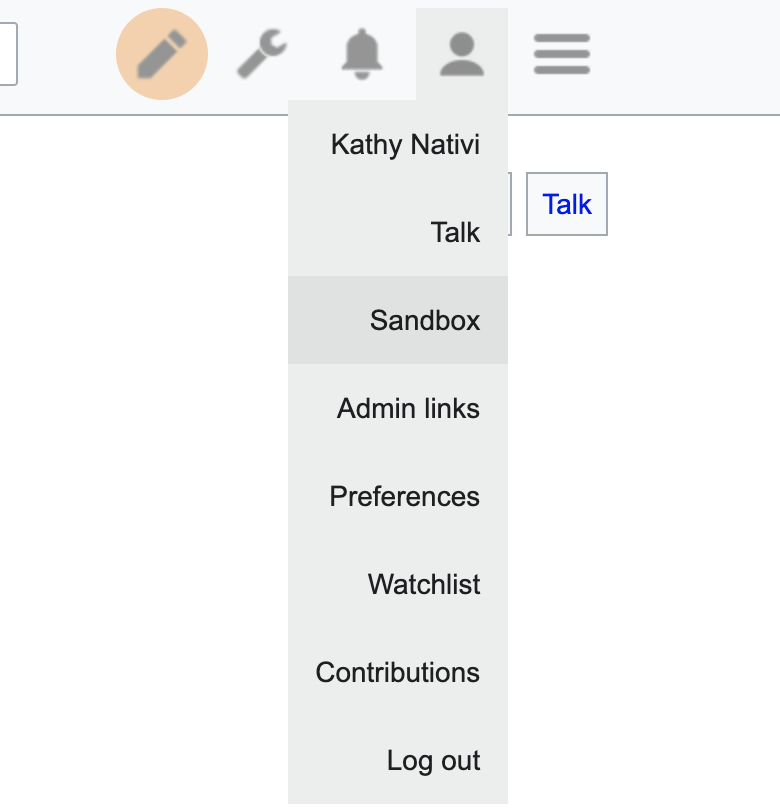The height and width of the screenshot is (810, 780).
Task: Open Admin links menu entry
Action: pyautogui.click(x=408, y=409)
